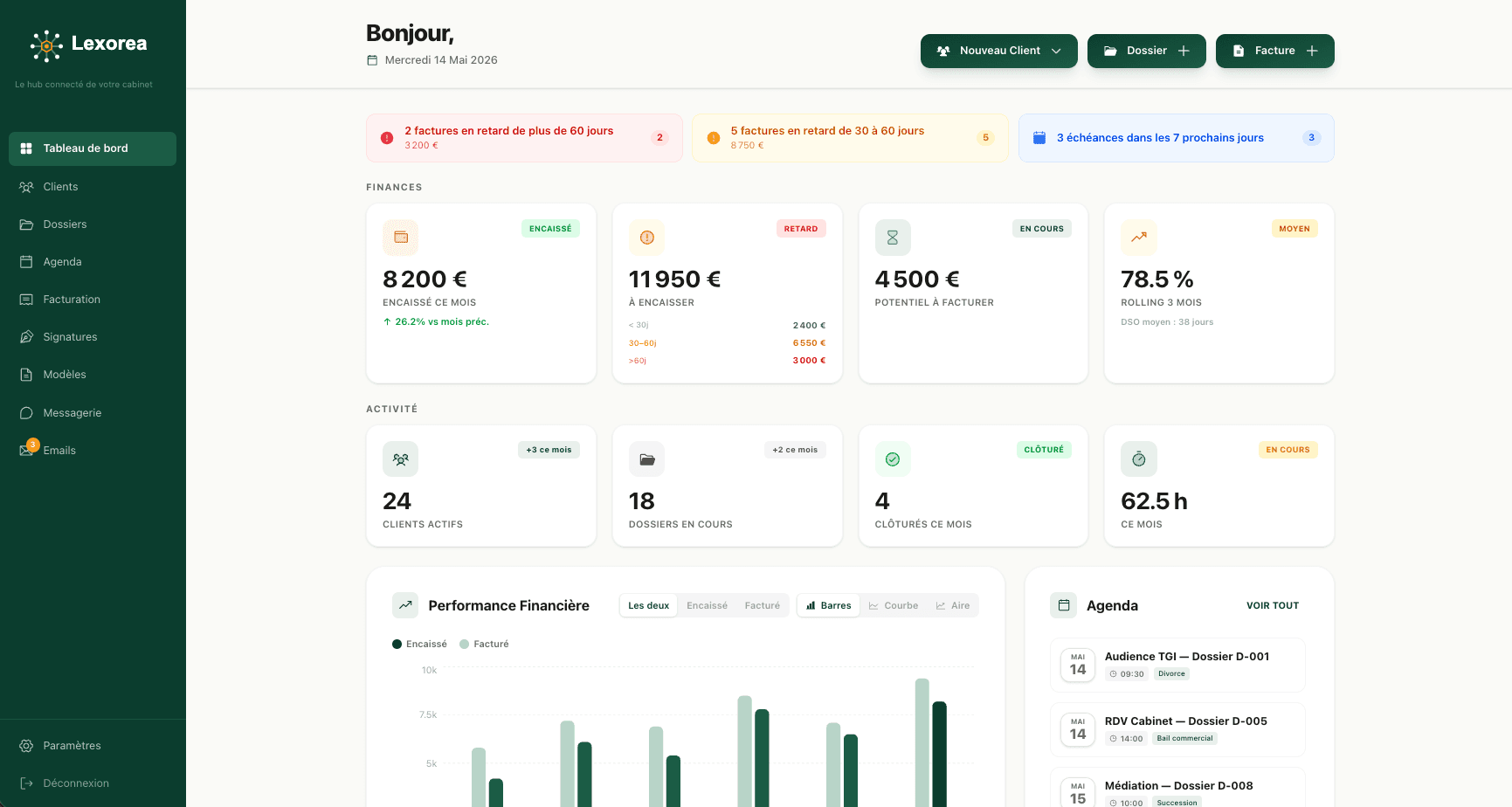The image size is (1512, 807).
Task: Click the Clients people icon in sidebar
Action: click(26, 187)
